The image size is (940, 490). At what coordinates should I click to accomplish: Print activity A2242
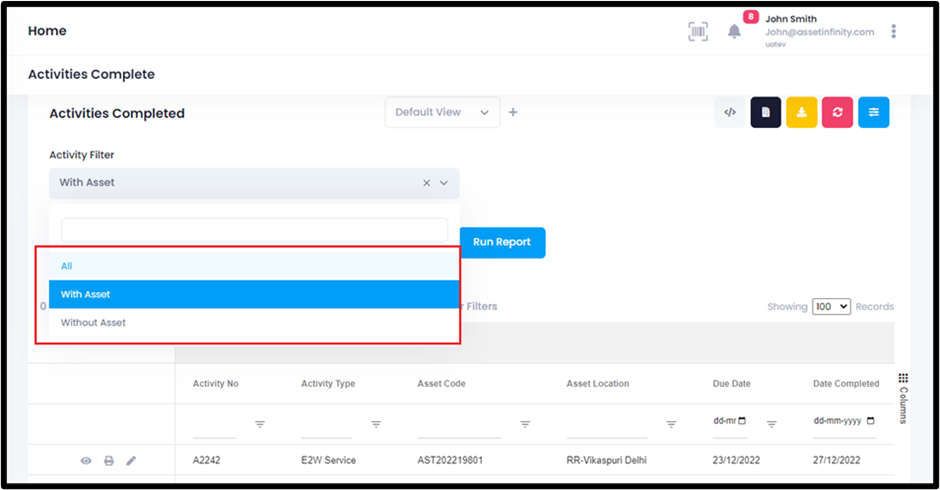pyautogui.click(x=109, y=461)
